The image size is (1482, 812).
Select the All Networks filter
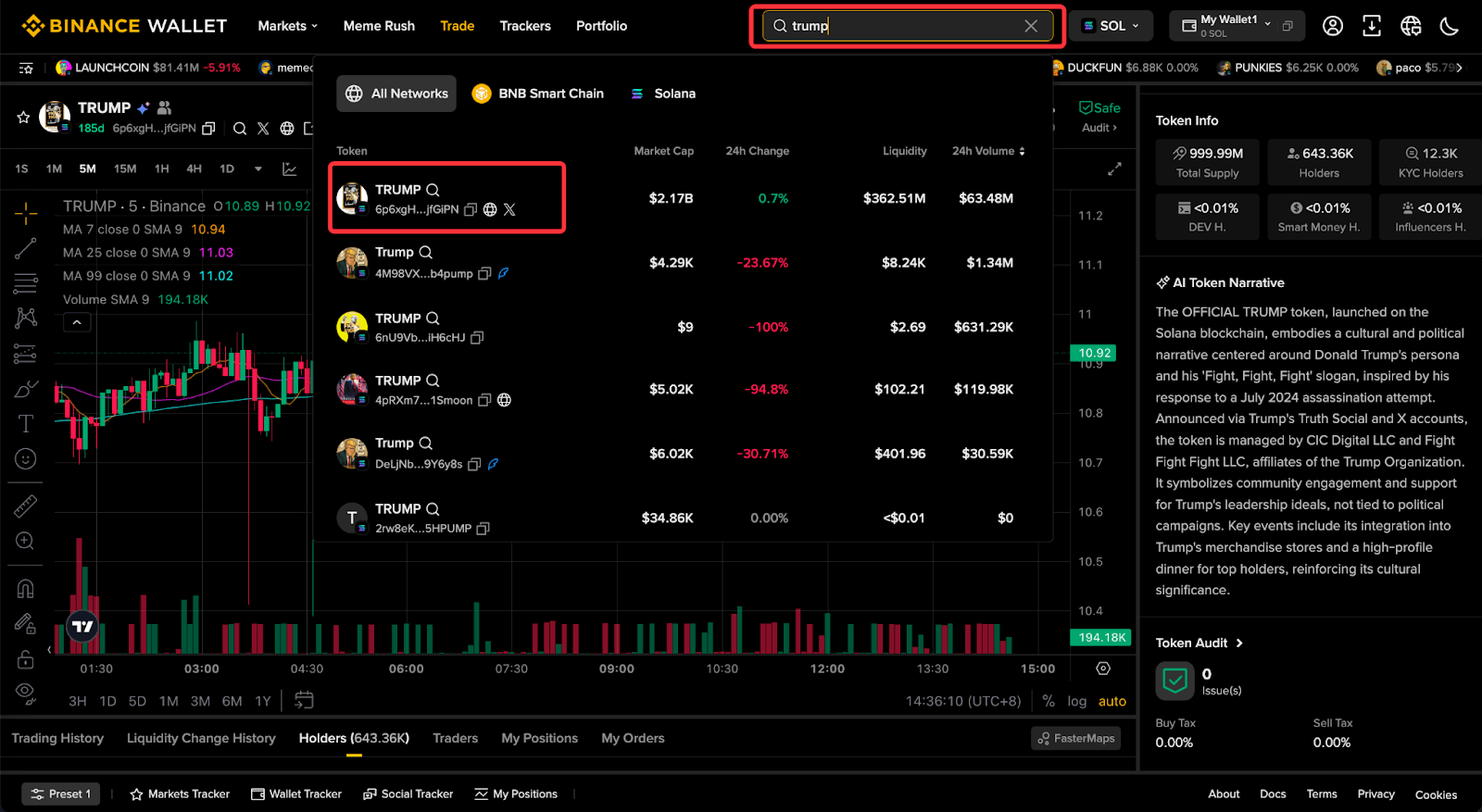click(396, 94)
